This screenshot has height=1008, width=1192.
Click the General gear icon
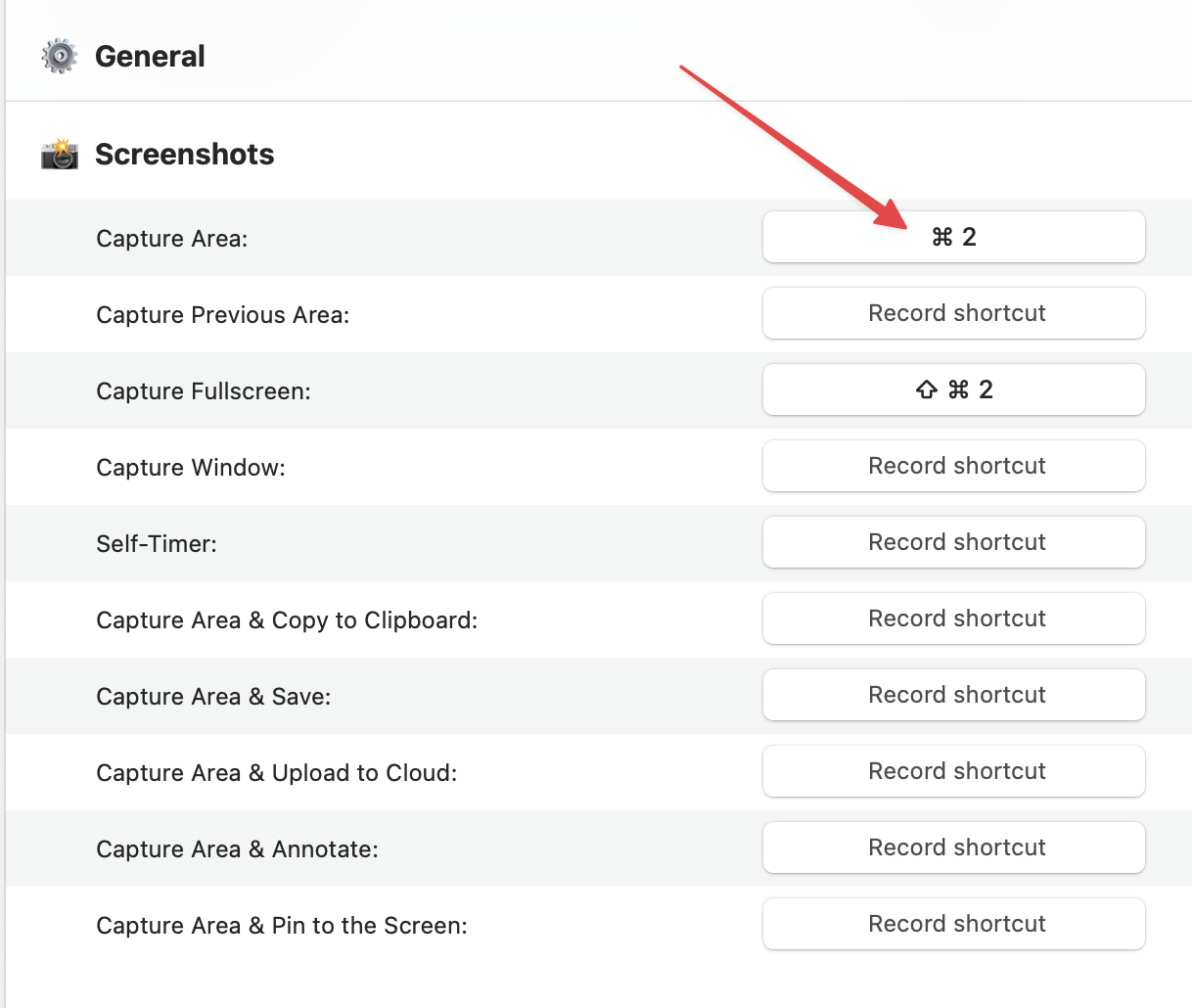click(60, 56)
